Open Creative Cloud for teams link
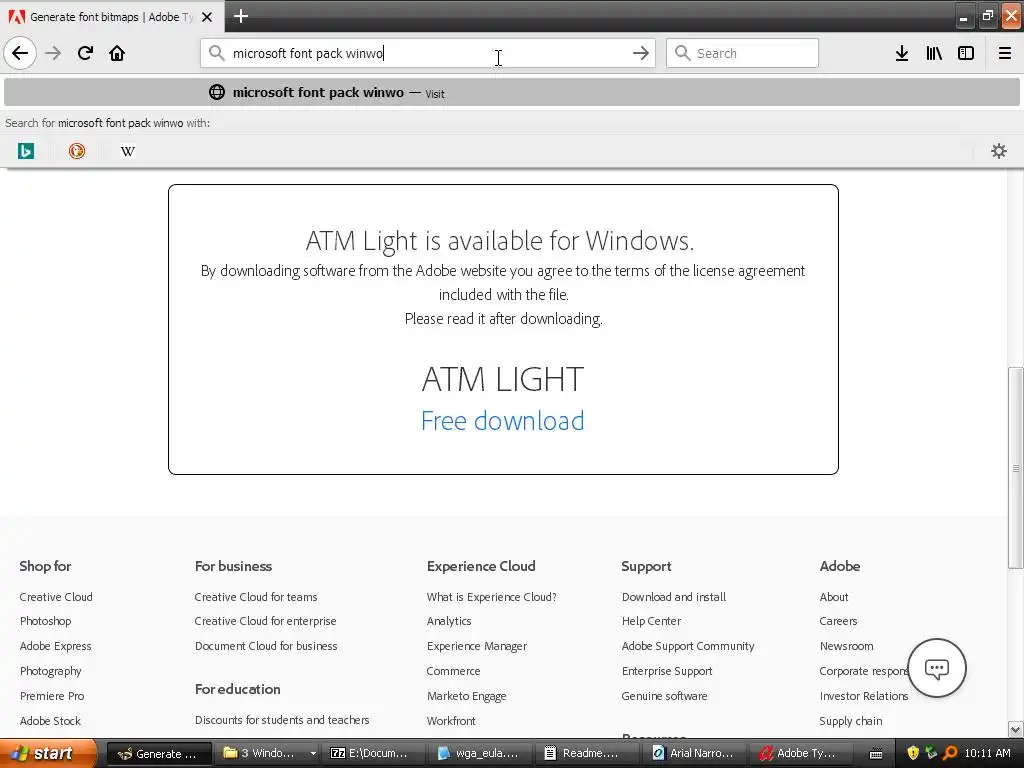The image size is (1024, 768). 256,597
